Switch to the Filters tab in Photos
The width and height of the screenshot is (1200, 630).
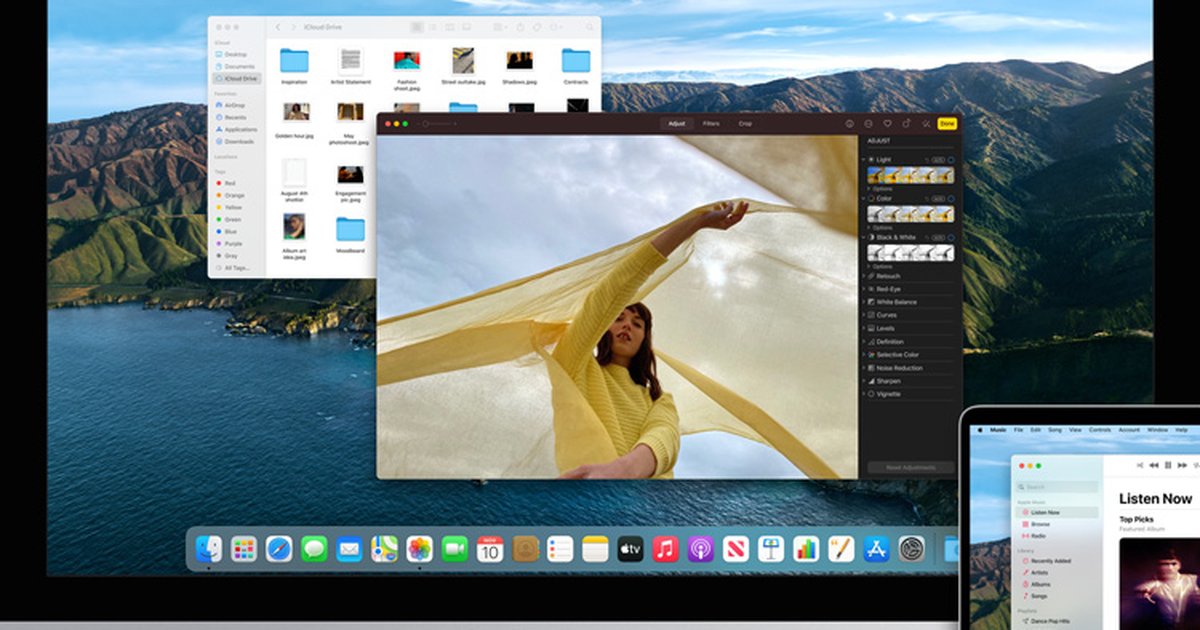click(711, 124)
